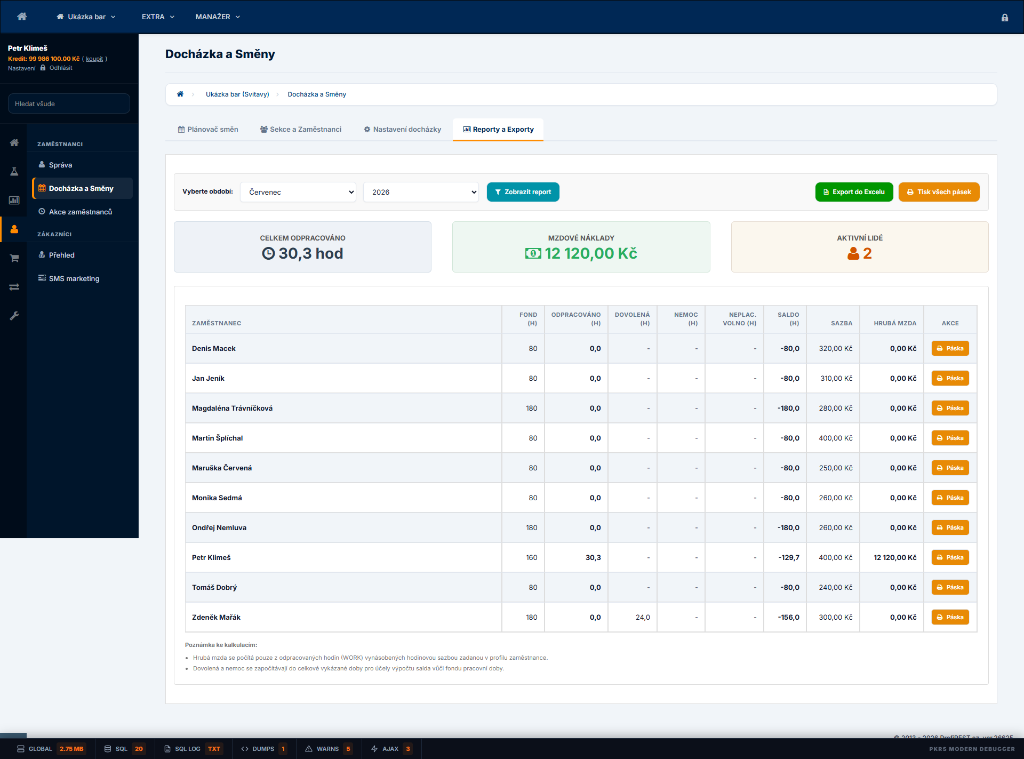1024x759 pixels.
Task: Focus the Hledat všude search field
Action: pos(69,103)
